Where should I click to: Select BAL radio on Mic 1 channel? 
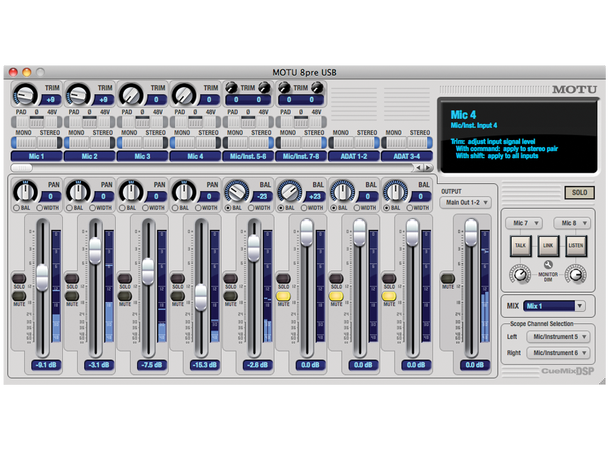pyautogui.click(x=16, y=208)
